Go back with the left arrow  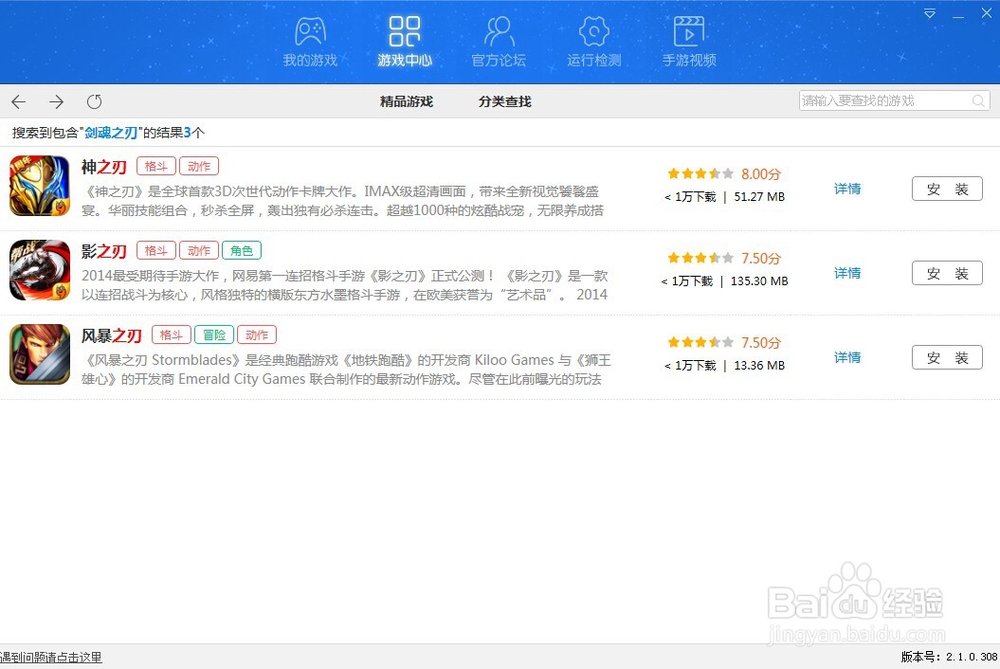18,101
